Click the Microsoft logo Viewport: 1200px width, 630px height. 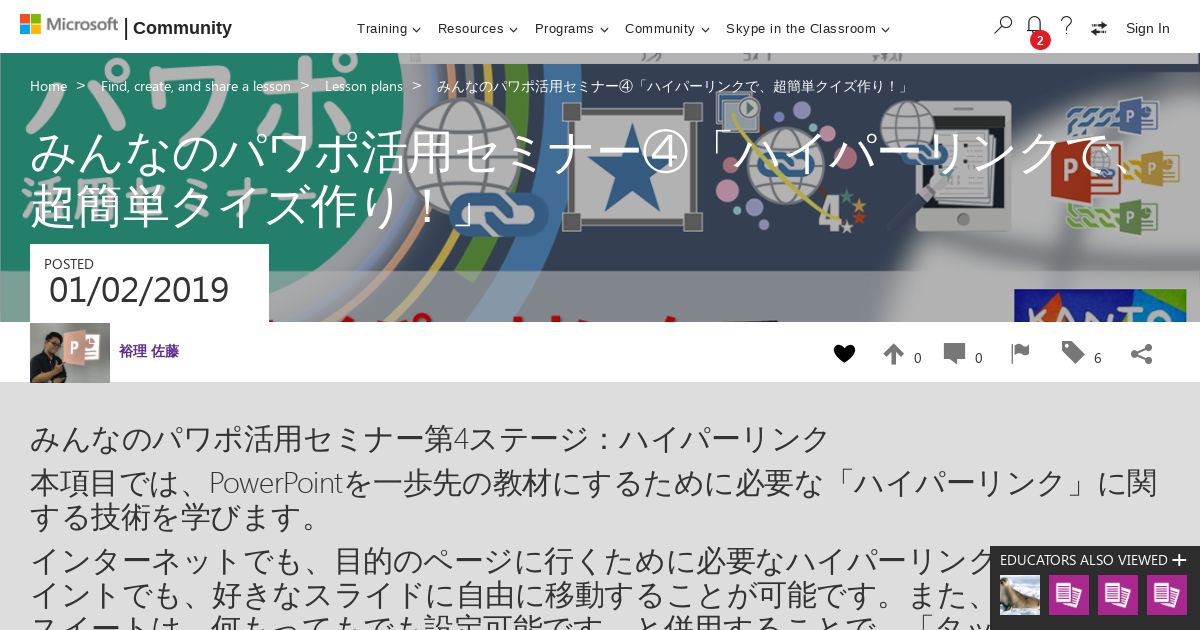pyautogui.click(x=69, y=25)
